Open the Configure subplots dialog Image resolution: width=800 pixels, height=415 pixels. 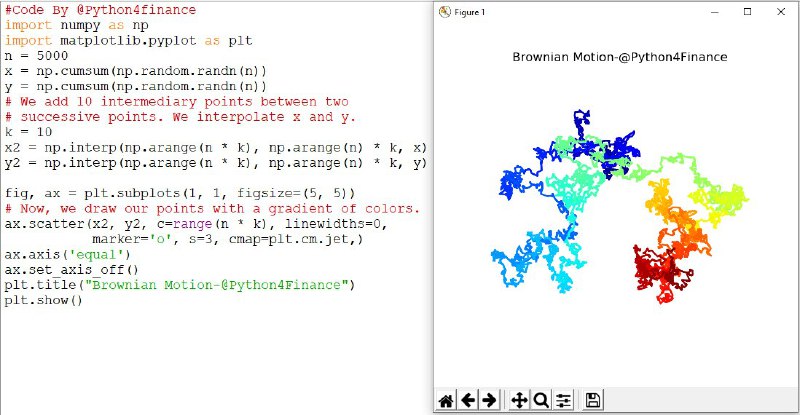pyautogui.click(x=563, y=400)
